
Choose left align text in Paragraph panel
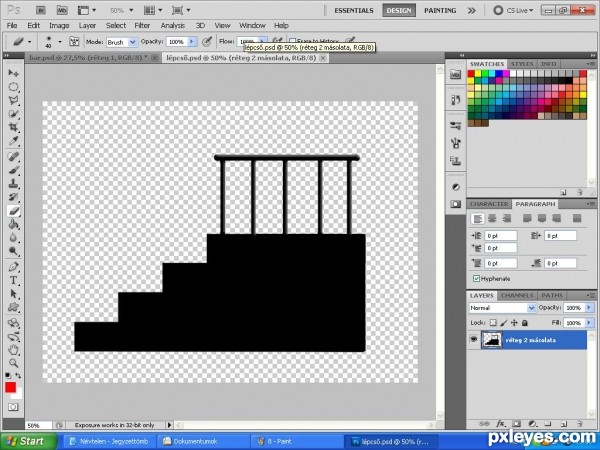477,218
